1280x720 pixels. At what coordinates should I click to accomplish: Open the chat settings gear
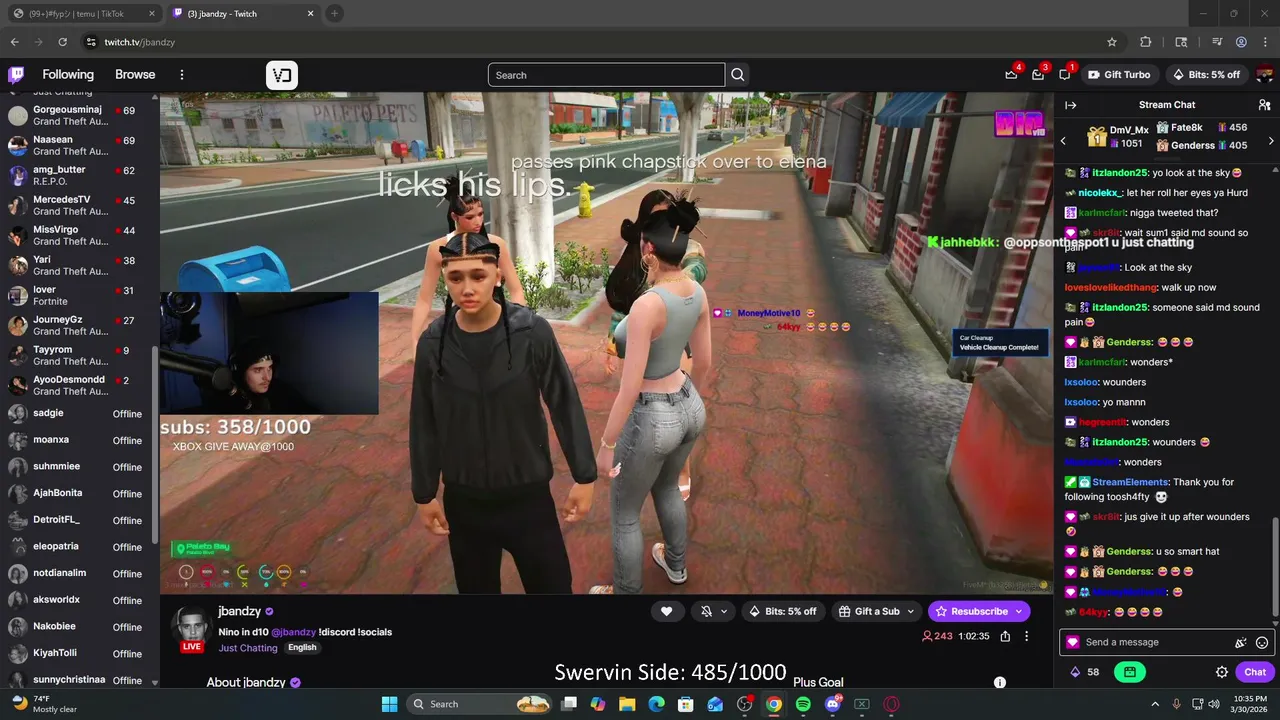coord(1222,672)
